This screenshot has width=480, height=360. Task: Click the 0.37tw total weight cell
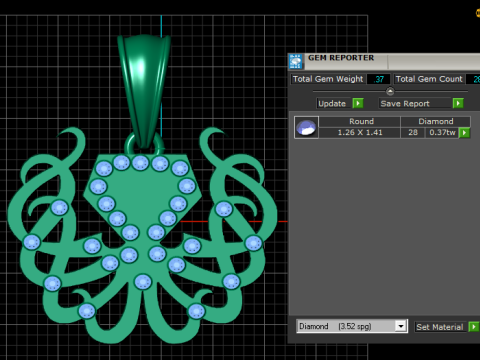(x=442, y=133)
